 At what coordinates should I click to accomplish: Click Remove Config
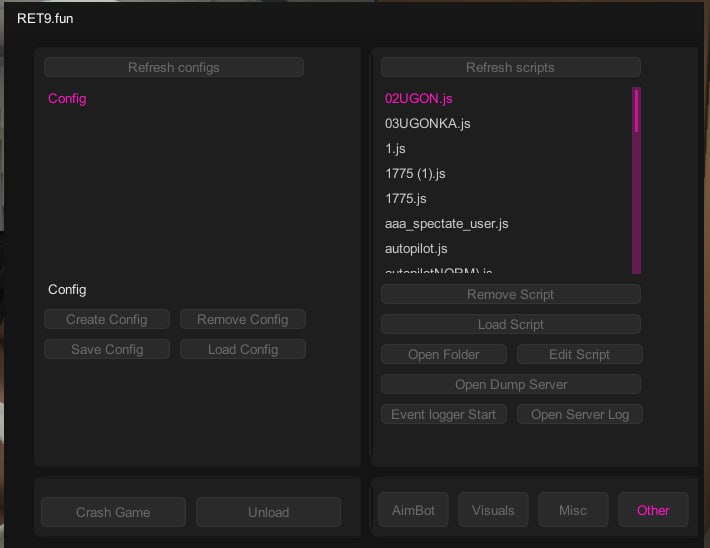[x=242, y=319]
